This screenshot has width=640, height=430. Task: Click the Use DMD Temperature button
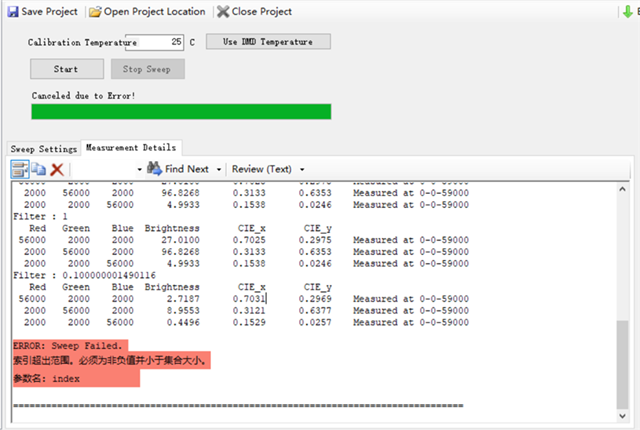click(268, 42)
